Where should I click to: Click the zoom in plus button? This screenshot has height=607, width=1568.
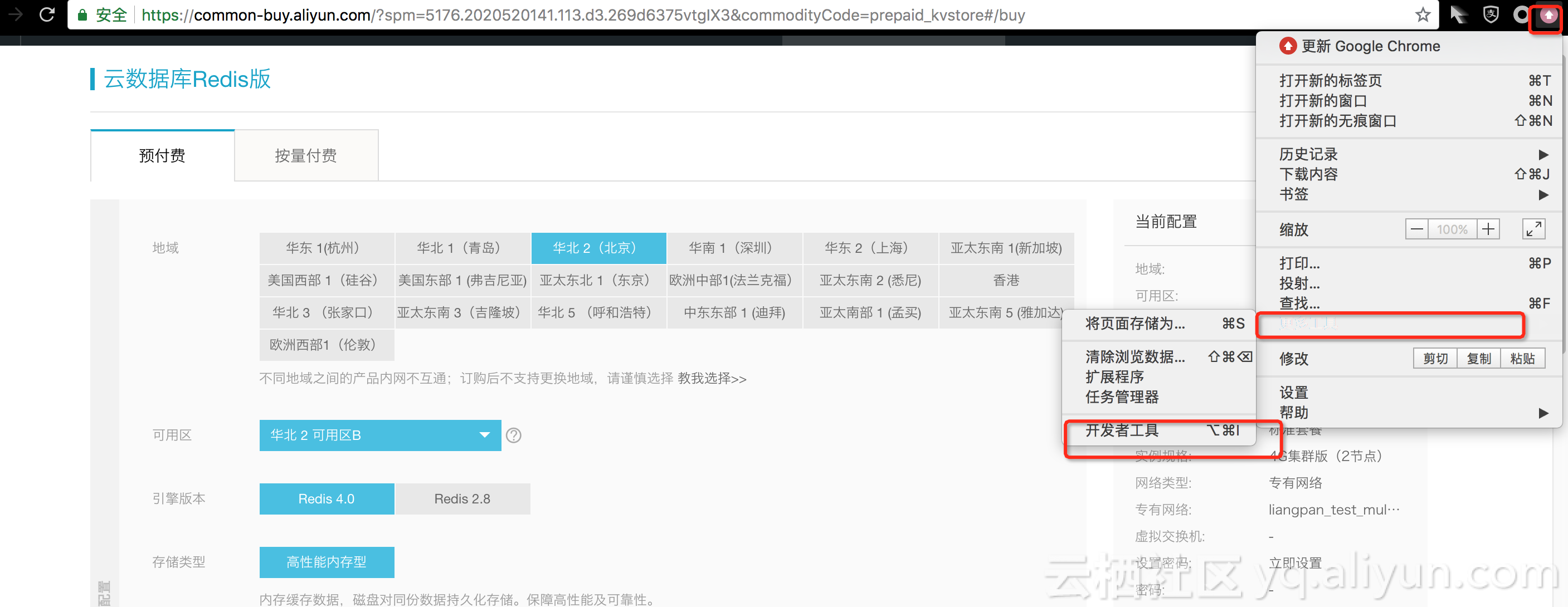[1488, 229]
